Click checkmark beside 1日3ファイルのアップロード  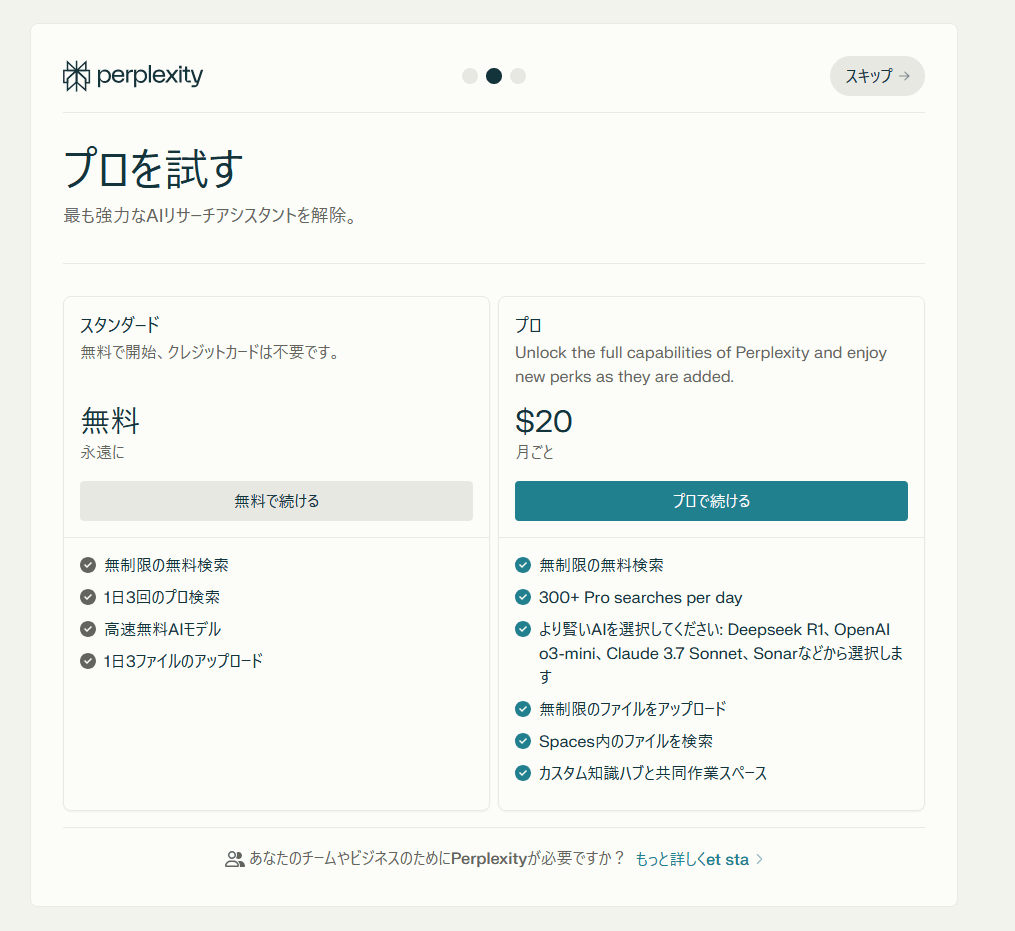pos(88,661)
